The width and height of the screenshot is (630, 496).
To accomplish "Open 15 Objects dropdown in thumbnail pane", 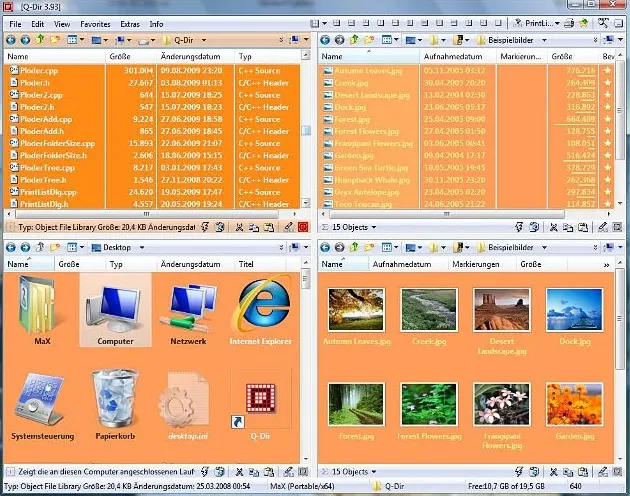I will pos(374,472).
